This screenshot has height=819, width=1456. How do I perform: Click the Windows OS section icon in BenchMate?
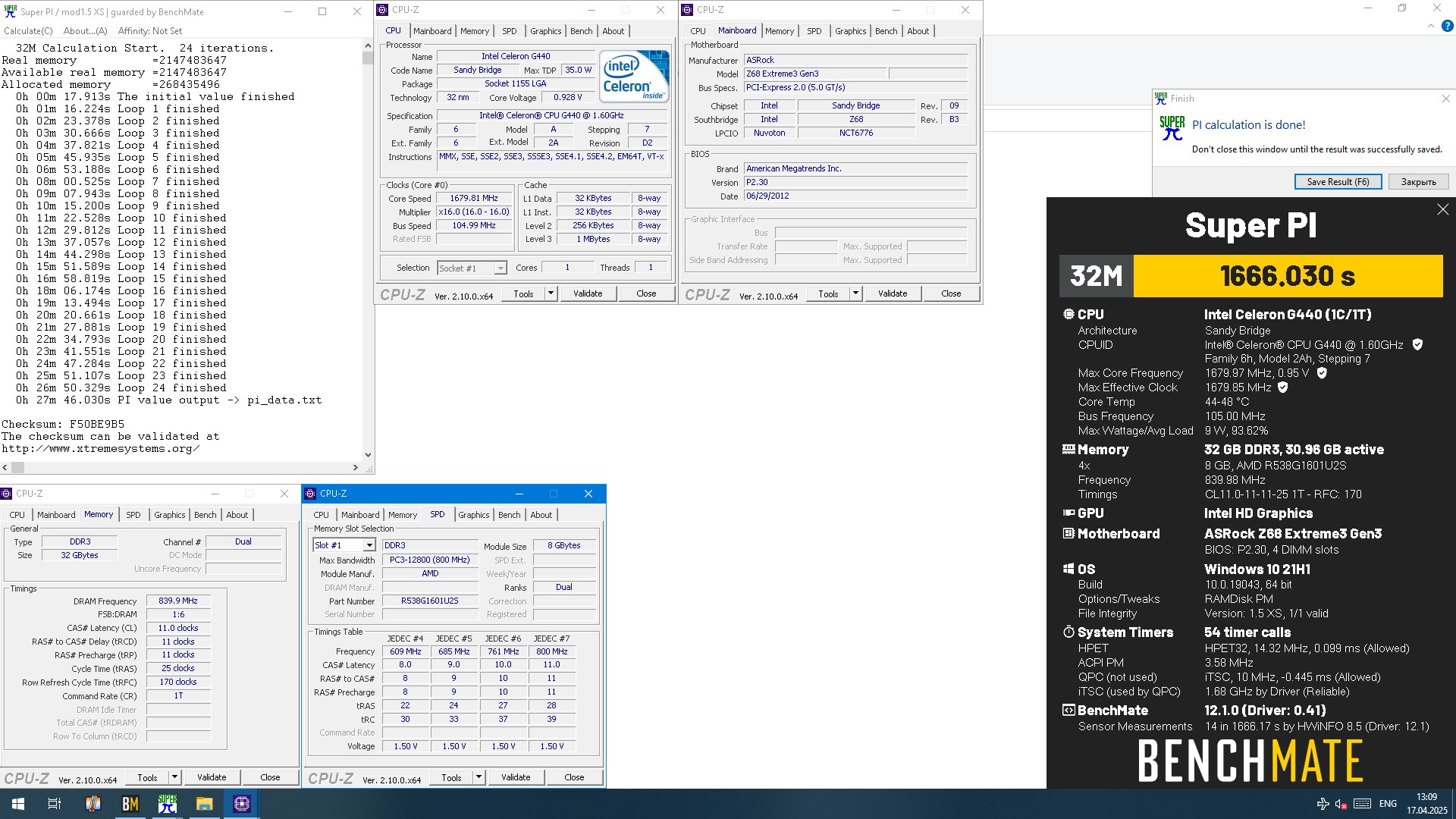tap(1068, 569)
